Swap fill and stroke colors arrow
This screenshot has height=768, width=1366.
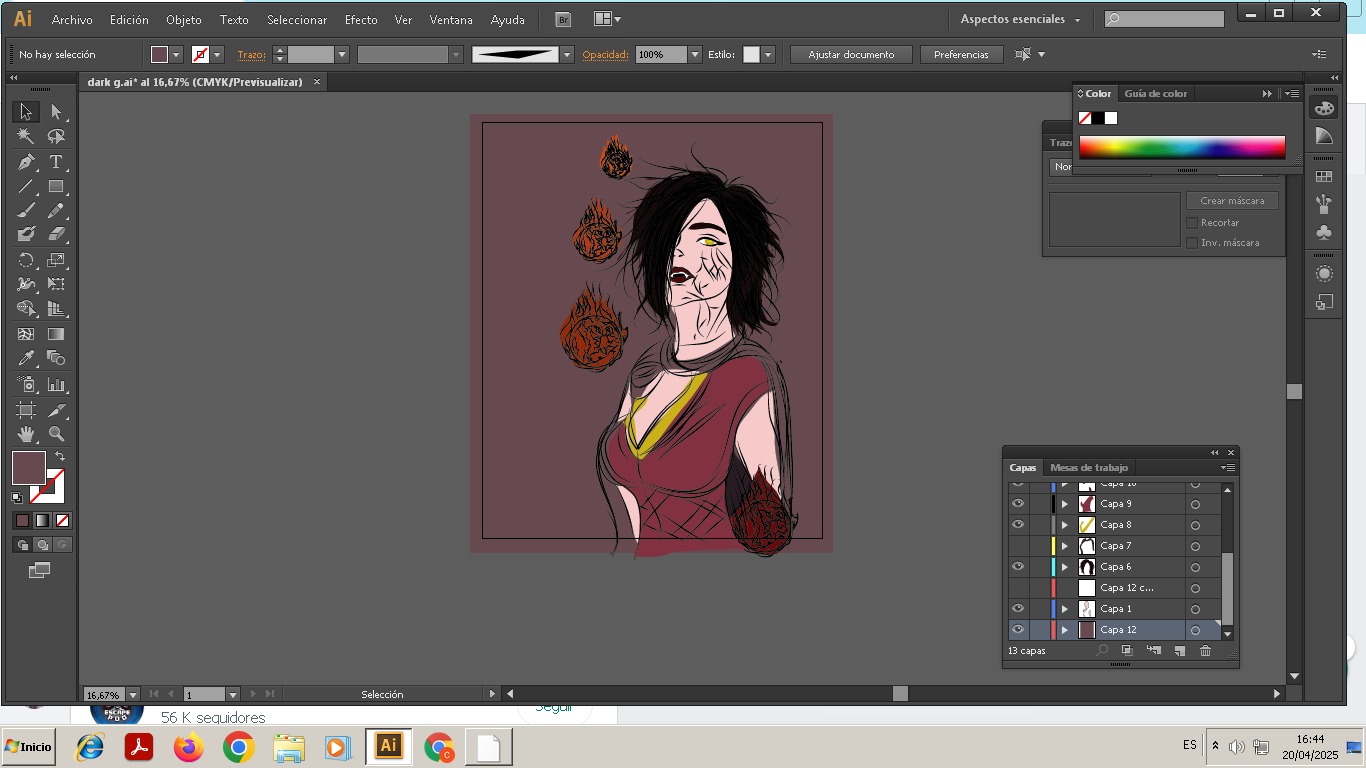pos(60,456)
